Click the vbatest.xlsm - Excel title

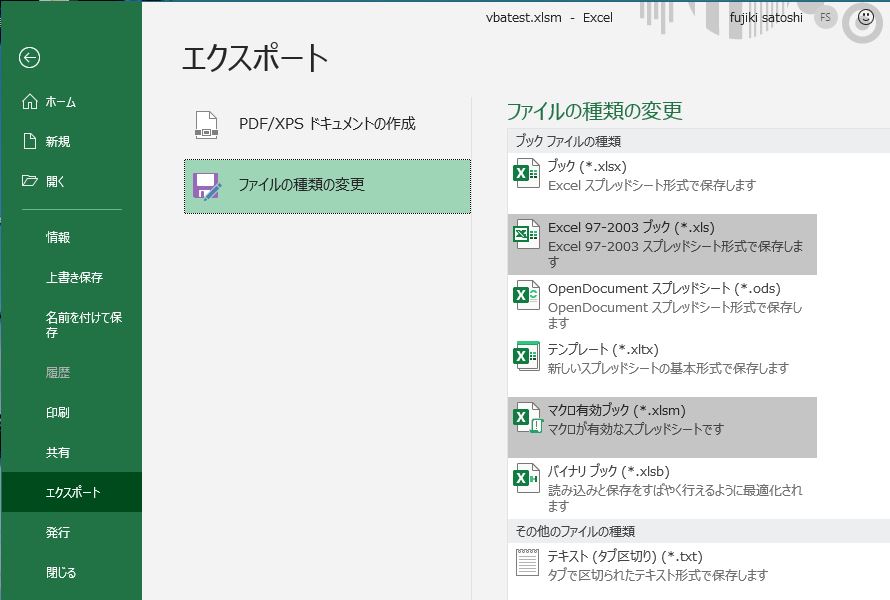(549, 18)
